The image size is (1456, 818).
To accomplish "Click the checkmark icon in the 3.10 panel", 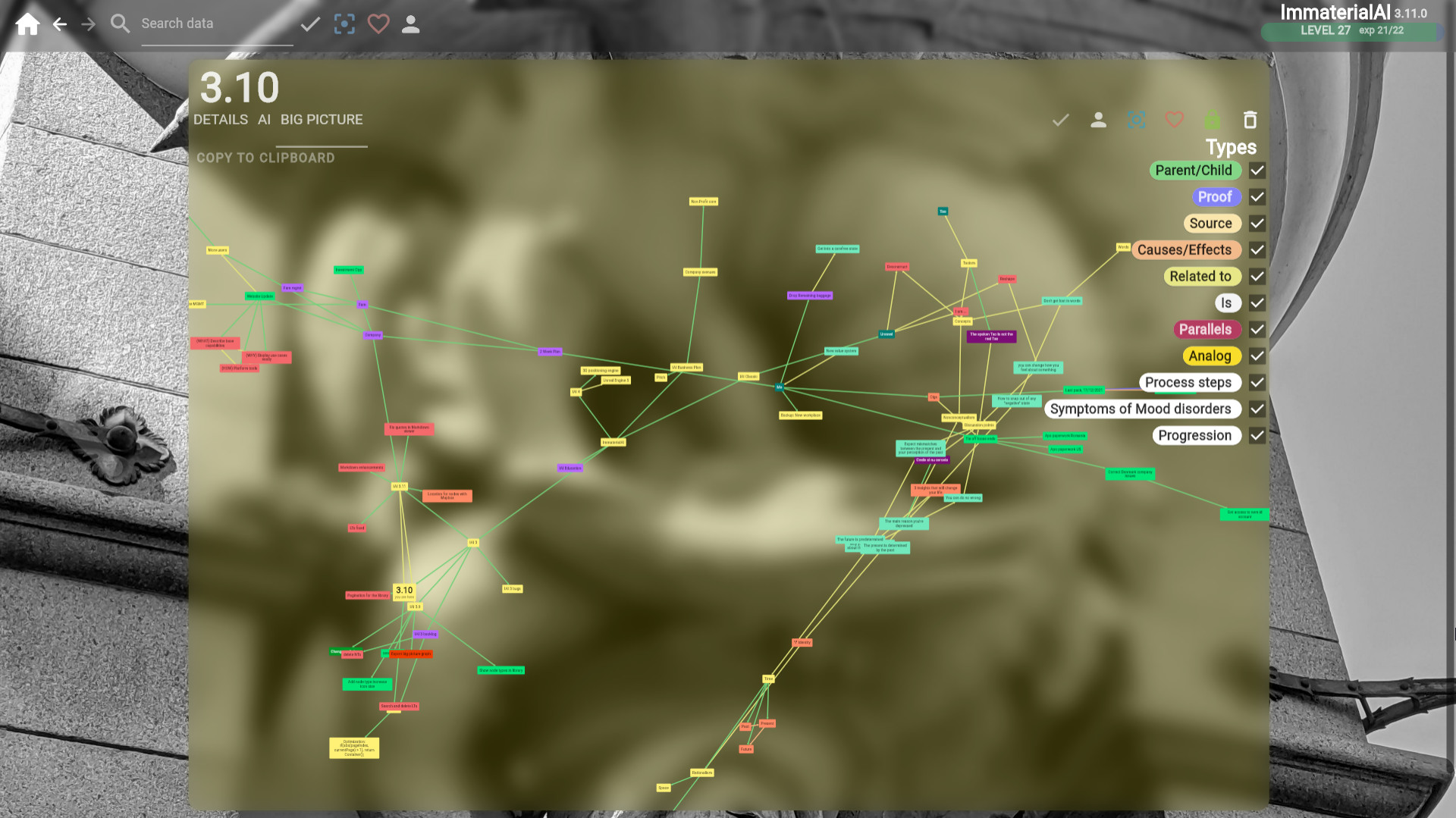I will pyautogui.click(x=1060, y=120).
